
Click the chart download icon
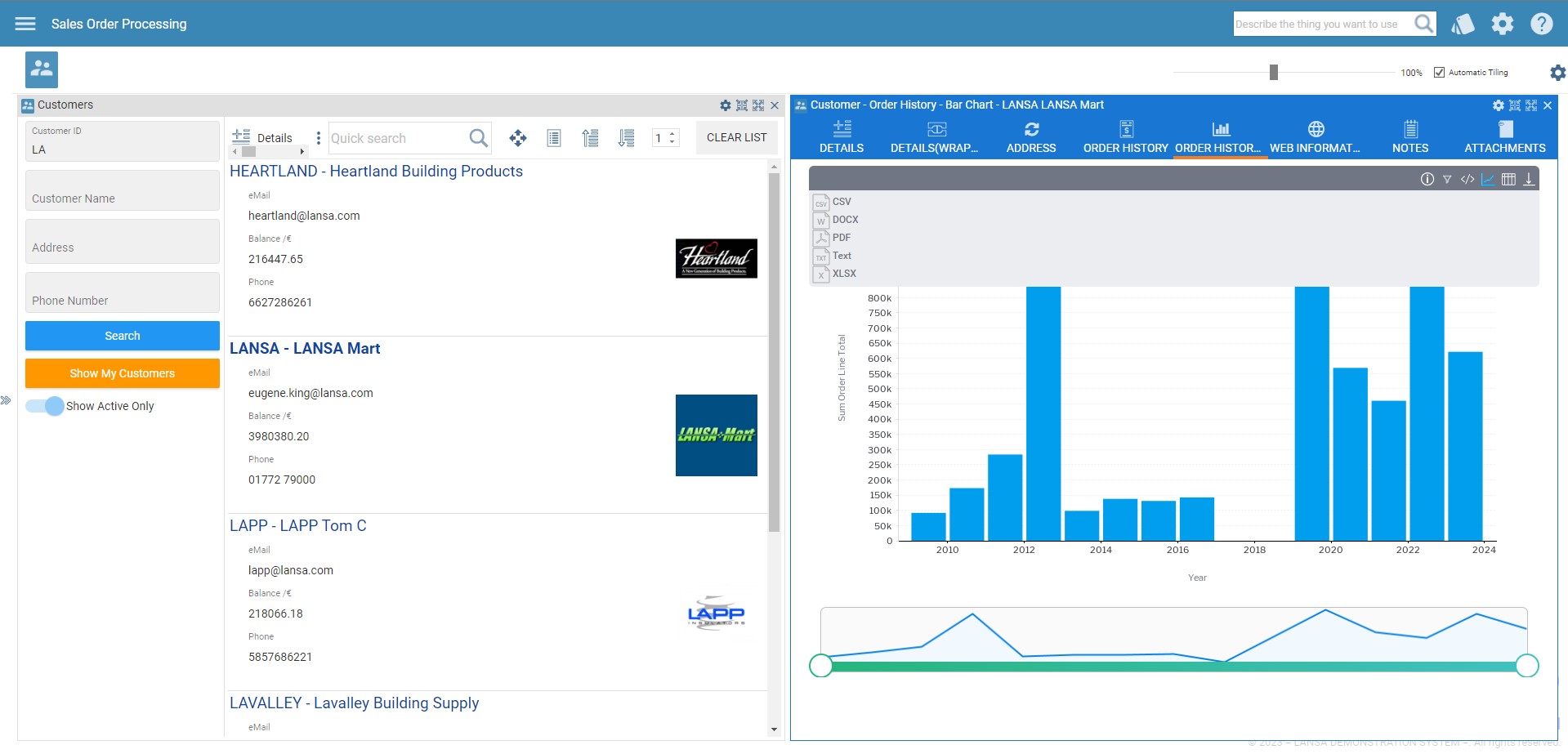click(1528, 178)
